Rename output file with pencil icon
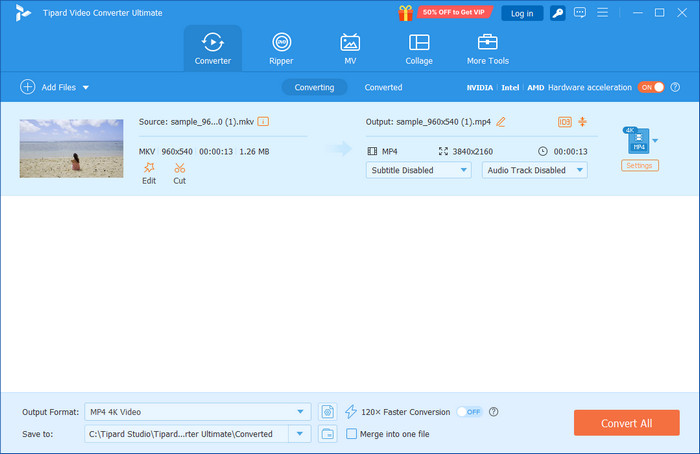This screenshot has height=454, width=700. [x=500, y=122]
